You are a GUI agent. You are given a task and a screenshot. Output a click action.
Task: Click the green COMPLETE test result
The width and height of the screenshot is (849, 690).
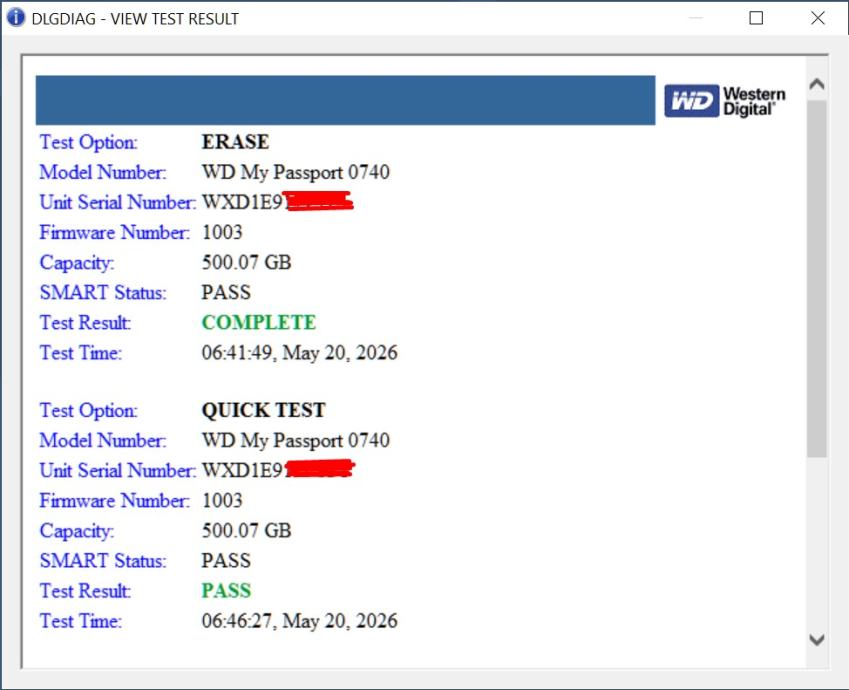click(258, 322)
